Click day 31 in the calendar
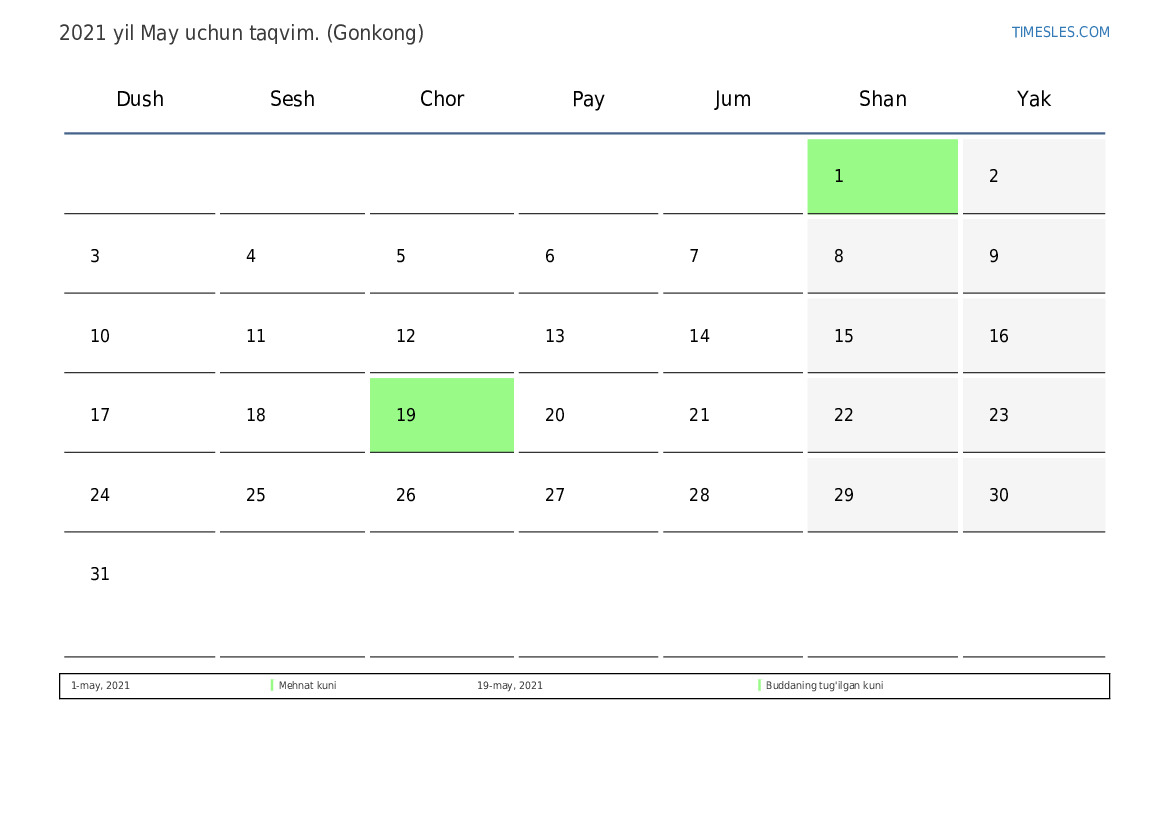Screen dimensions: 1169x827 (139, 597)
